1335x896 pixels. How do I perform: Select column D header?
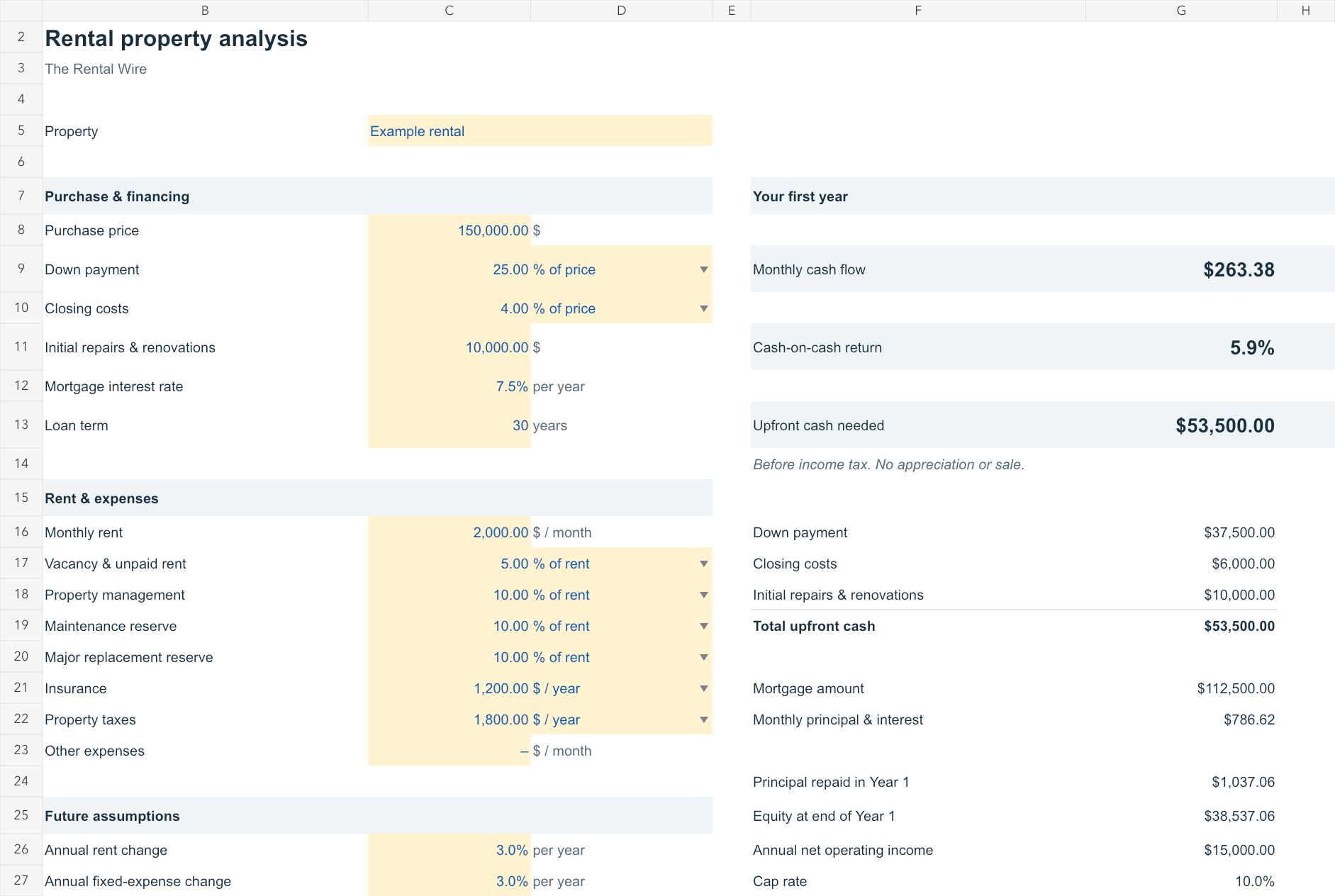click(x=621, y=11)
